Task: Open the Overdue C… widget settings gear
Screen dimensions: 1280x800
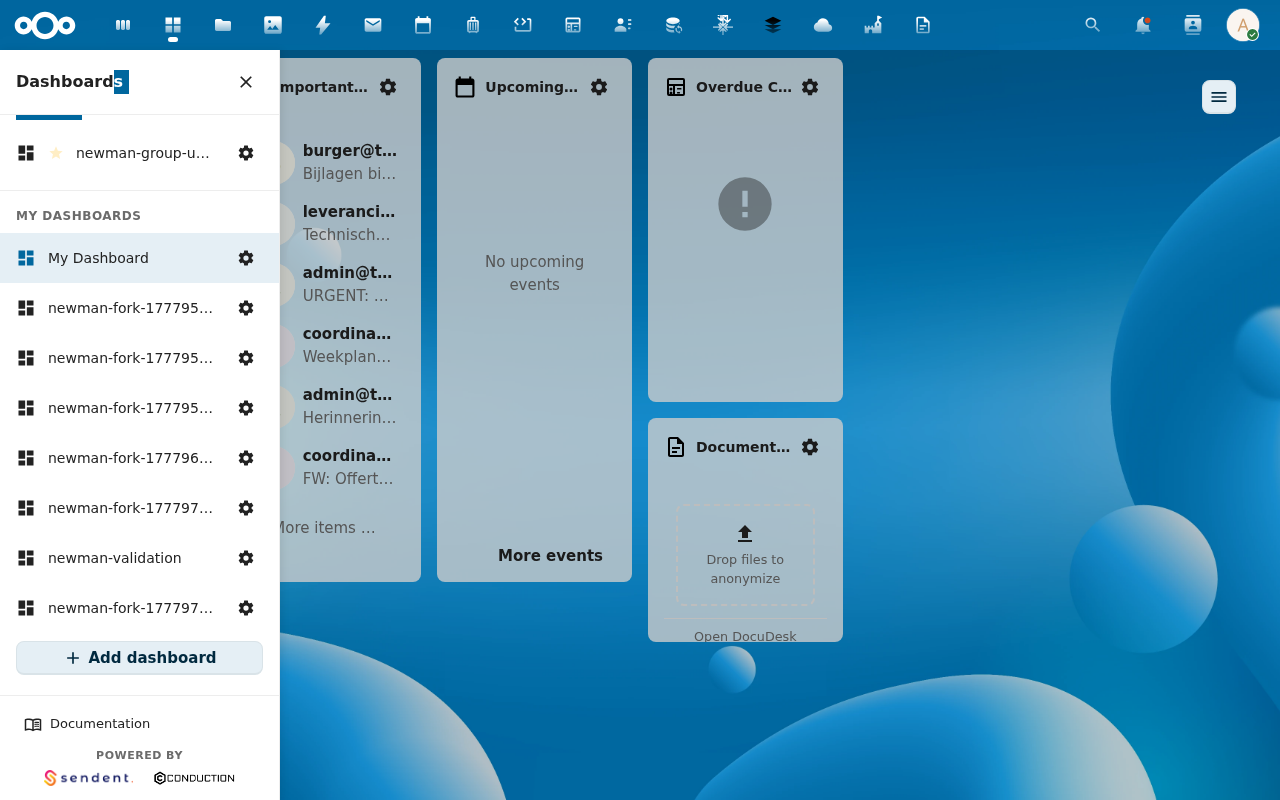Action: [810, 87]
